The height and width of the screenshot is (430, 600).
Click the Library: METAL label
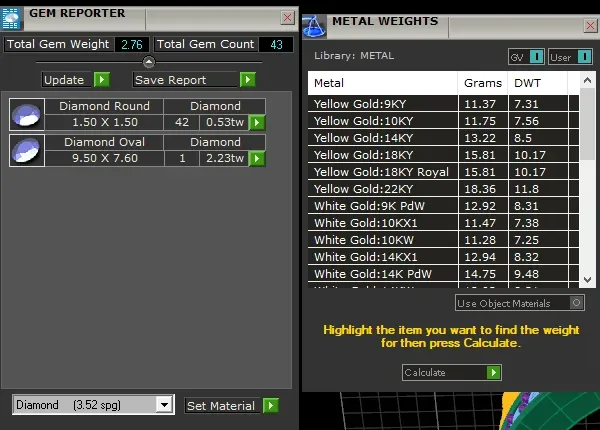point(354,56)
